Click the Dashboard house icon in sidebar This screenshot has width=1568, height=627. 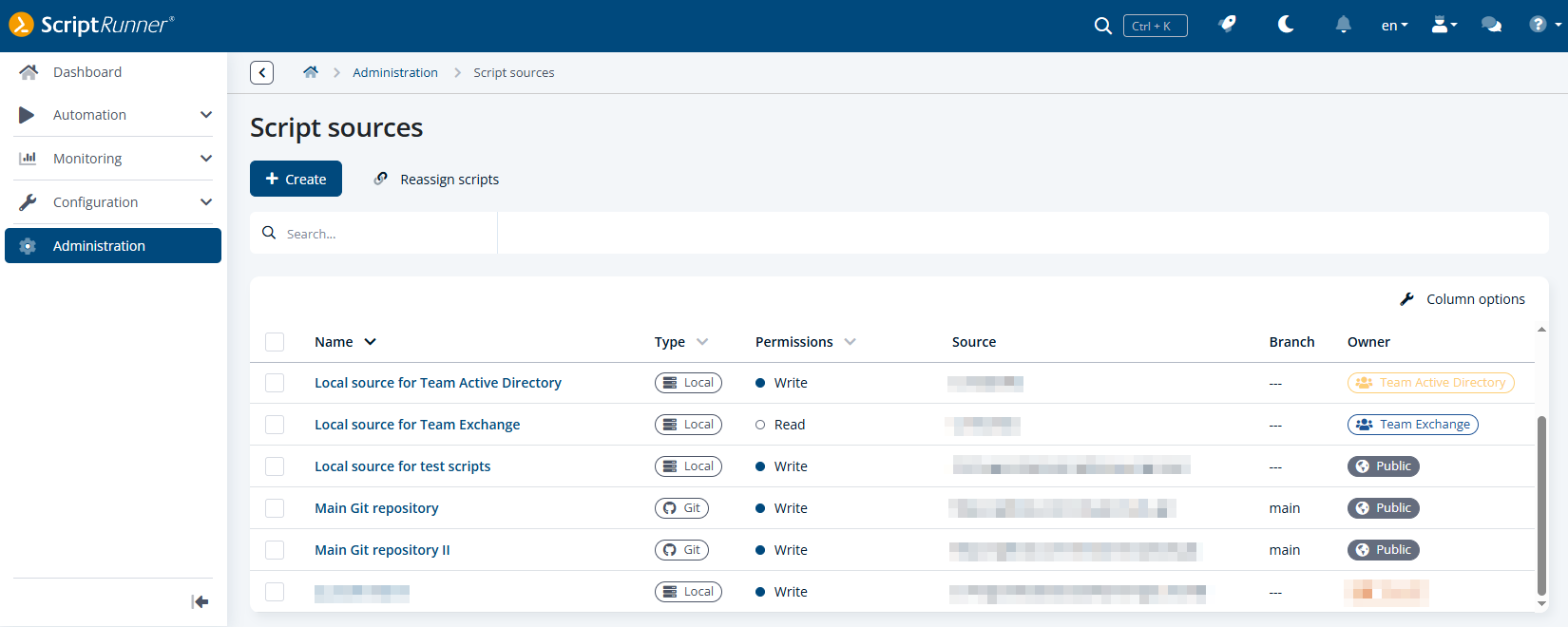click(x=29, y=72)
